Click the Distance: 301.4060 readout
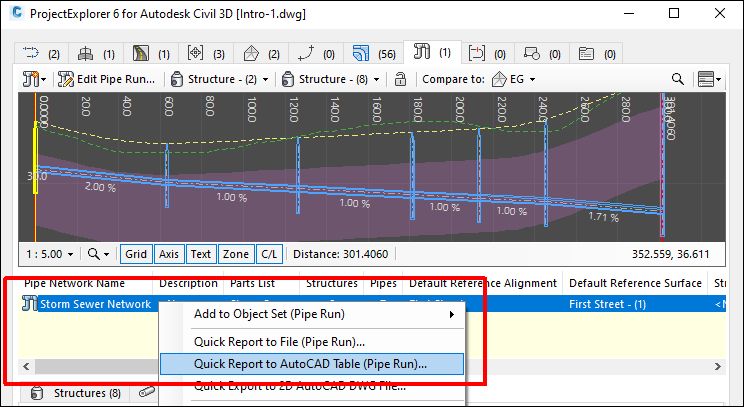Screen dimensions: 744x407 click(341, 254)
